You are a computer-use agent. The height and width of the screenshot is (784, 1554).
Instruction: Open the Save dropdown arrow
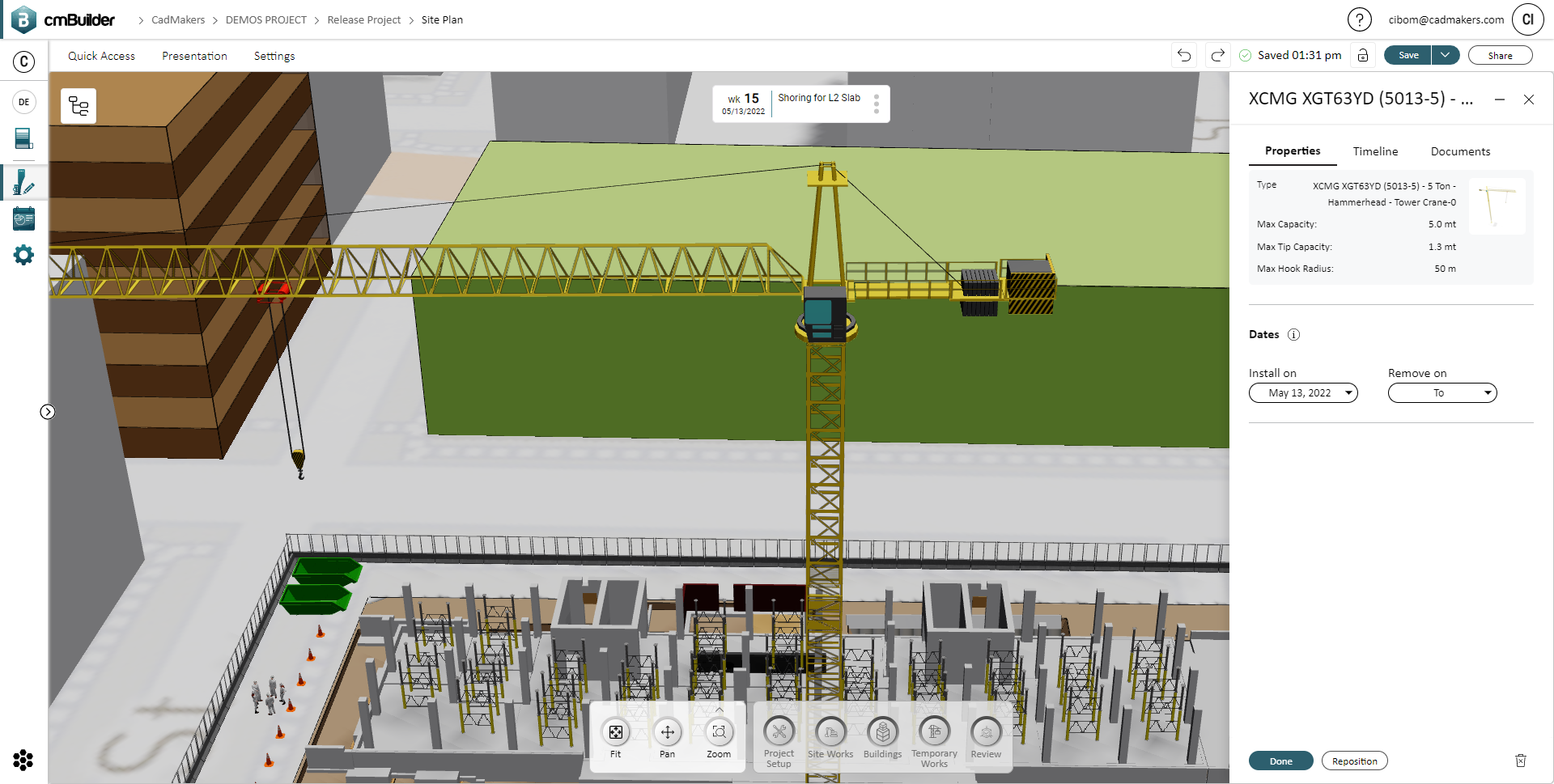(x=1446, y=55)
